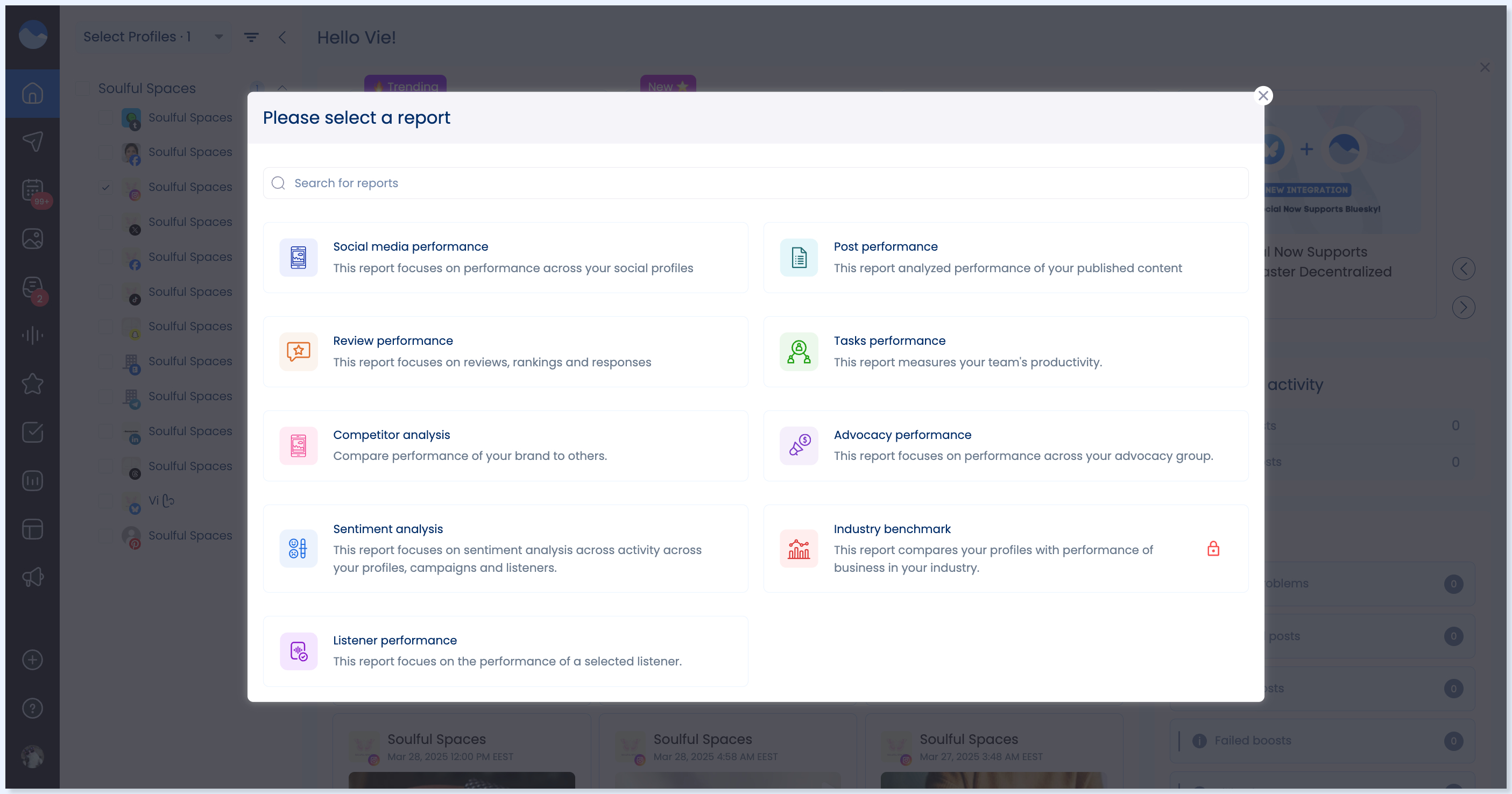The image size is (1512, 794).
Task: Collapse profiles panel with back arrow
Action: coord(282,38)
